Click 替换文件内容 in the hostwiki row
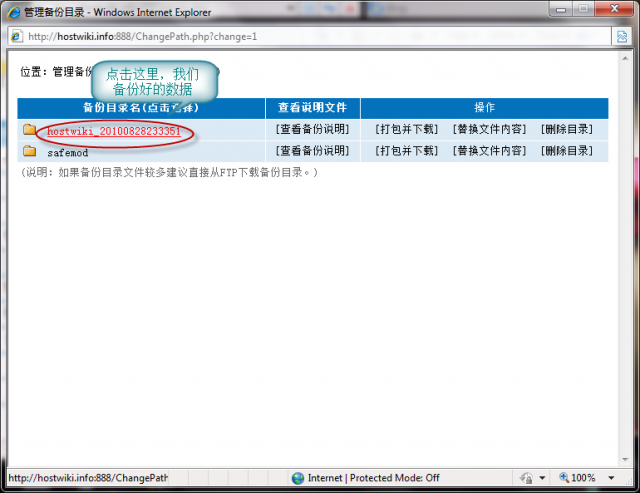 [x=488, y=130]
